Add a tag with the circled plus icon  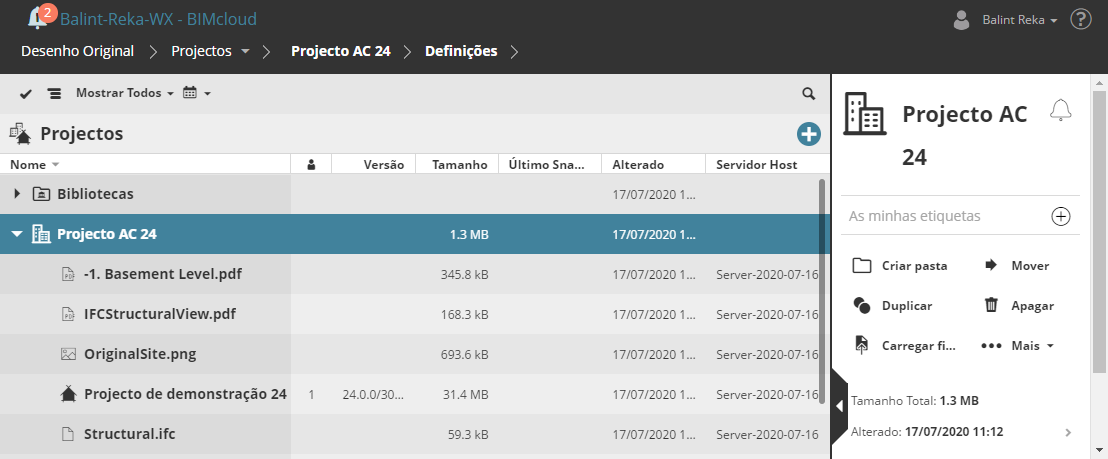point(1061,216)
